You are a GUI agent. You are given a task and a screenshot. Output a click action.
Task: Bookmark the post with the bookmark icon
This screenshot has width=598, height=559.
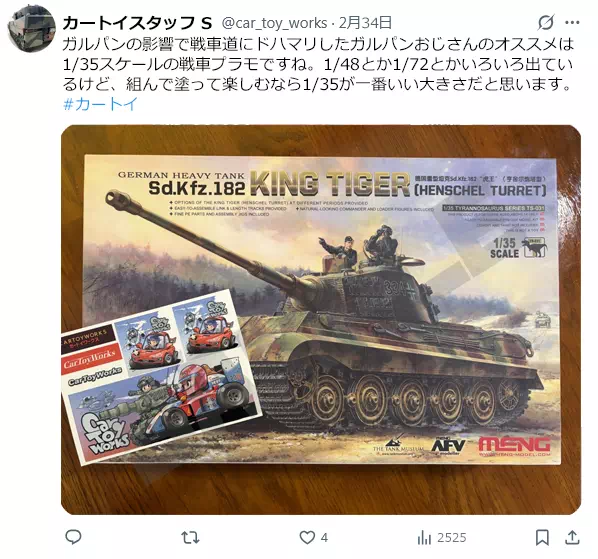[x=542, y=537]
